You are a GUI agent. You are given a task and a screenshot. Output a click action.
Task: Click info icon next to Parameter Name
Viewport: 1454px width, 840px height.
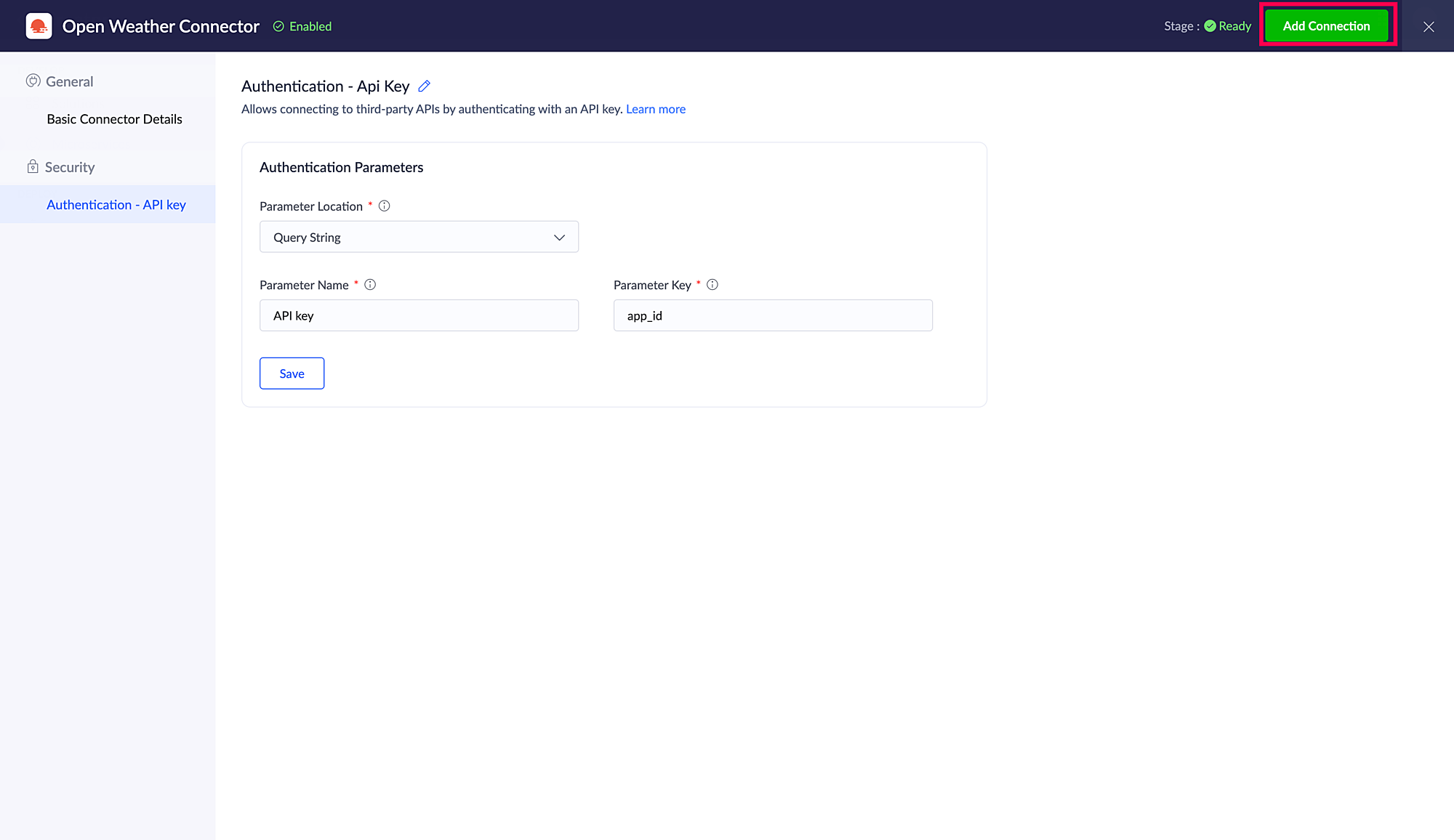pyautogui.click(x=370, y=285)
